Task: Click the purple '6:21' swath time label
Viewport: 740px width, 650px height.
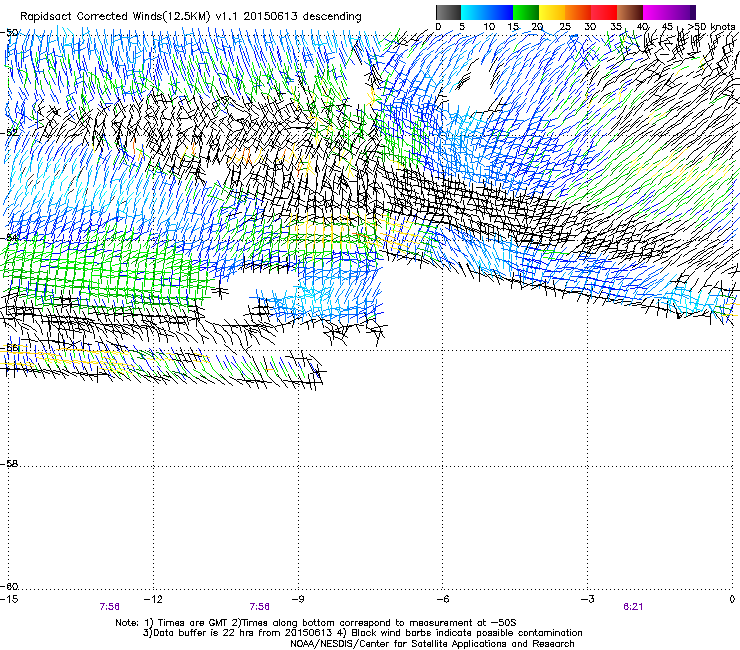Action: [x=633, y=607]
